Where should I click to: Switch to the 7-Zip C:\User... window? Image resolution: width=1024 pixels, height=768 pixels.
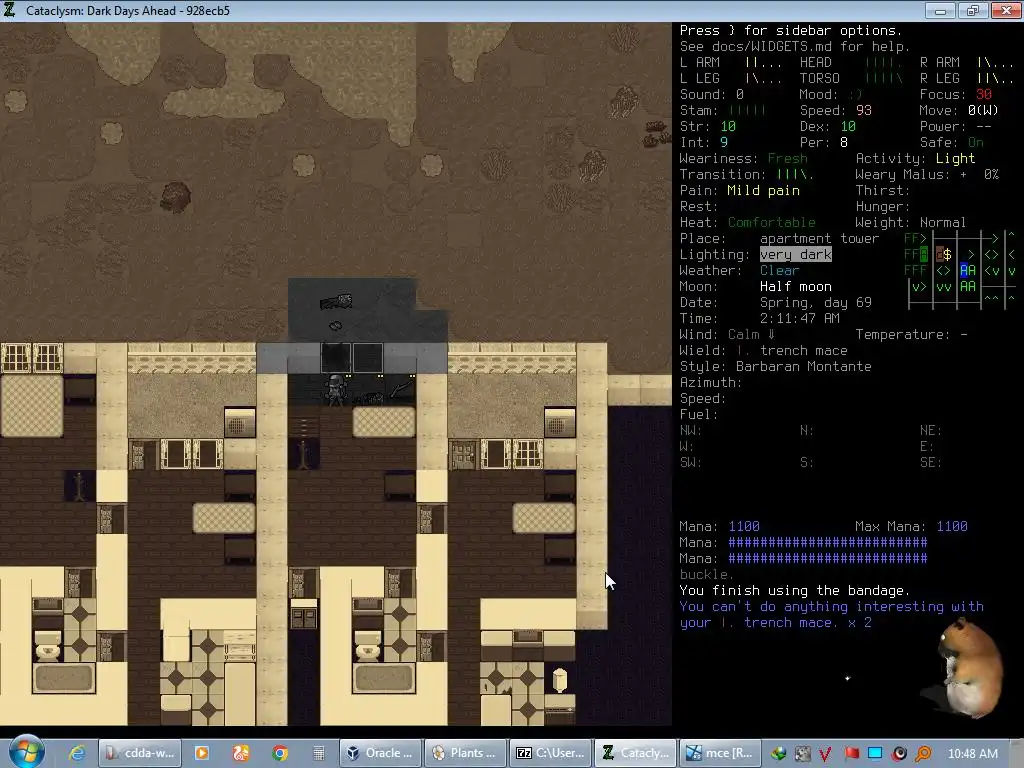click(x=551, y=753)
